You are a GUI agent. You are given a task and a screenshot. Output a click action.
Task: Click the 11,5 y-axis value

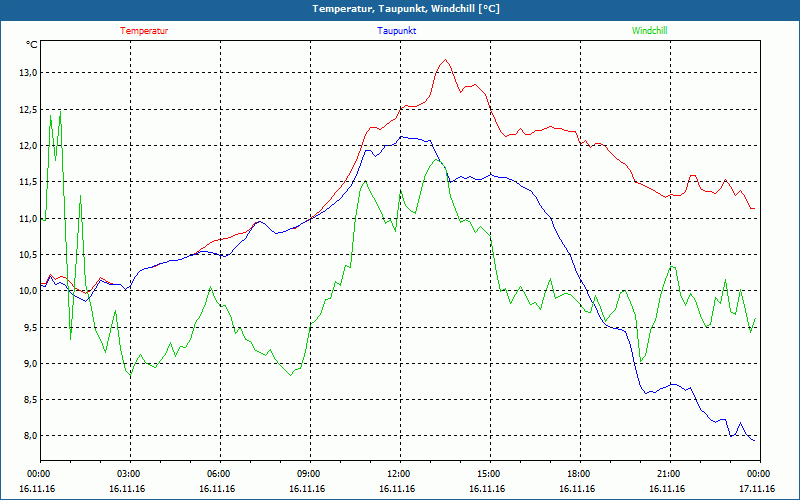point(29,182)
